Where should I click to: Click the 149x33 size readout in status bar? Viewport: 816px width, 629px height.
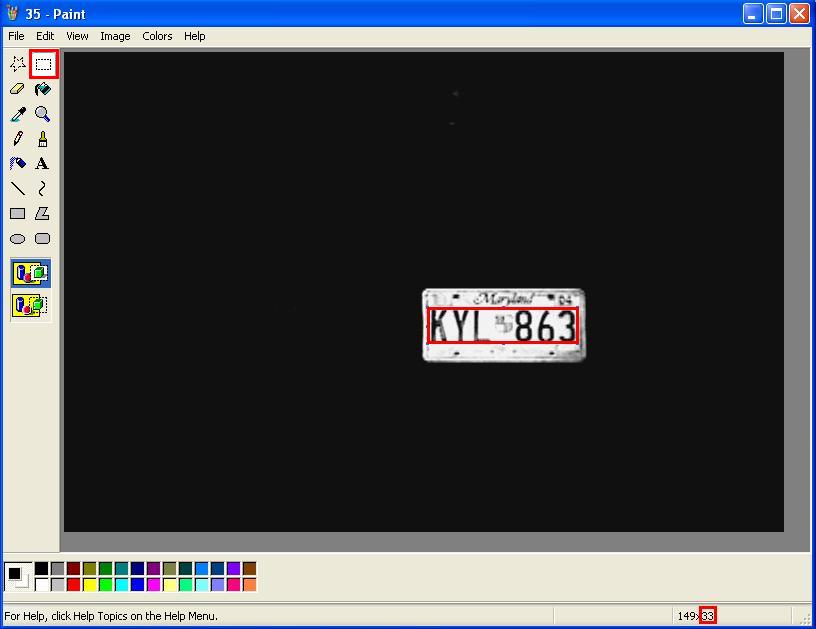[696, 616]
